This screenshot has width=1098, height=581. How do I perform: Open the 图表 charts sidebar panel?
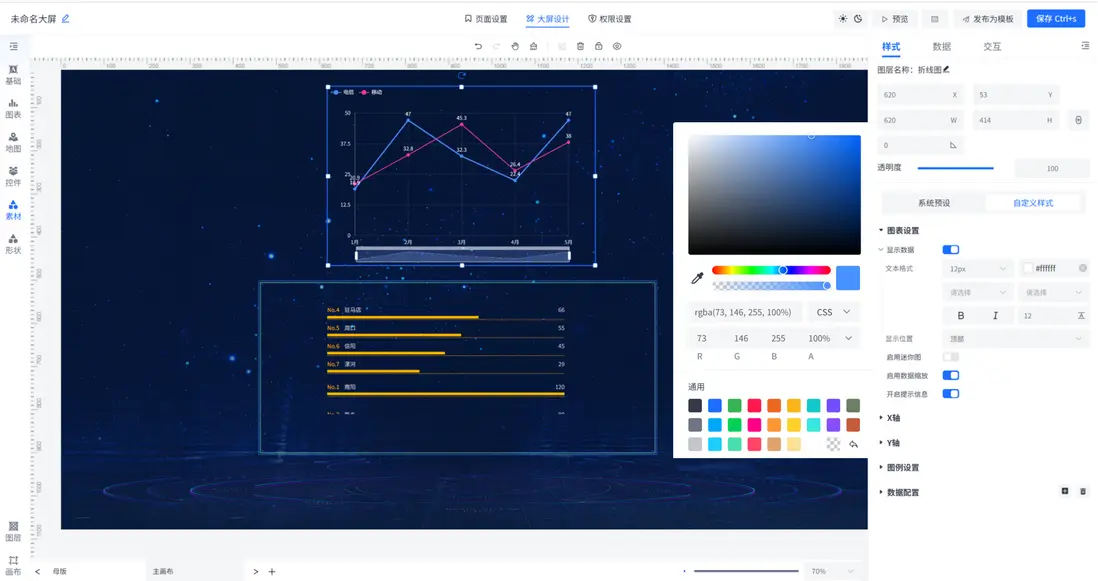point(13,108)
